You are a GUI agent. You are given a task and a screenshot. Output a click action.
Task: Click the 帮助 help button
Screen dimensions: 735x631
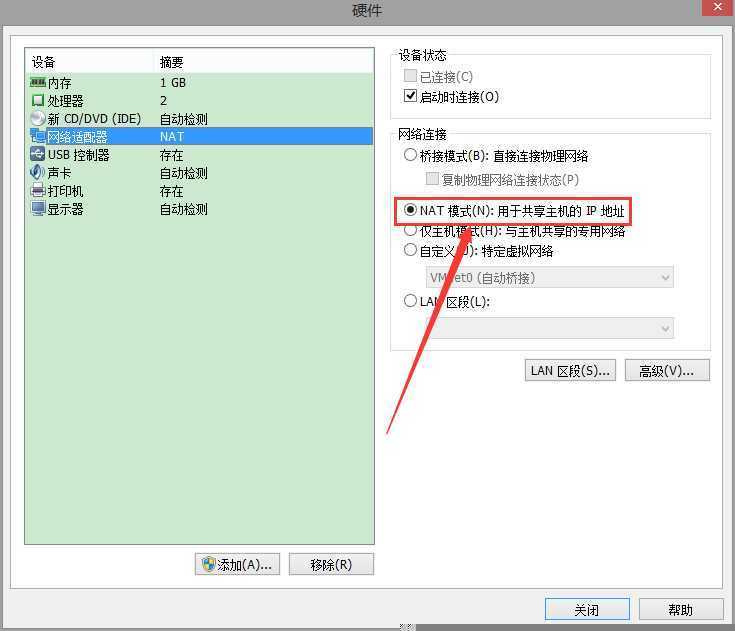click(x=681, y=609)
